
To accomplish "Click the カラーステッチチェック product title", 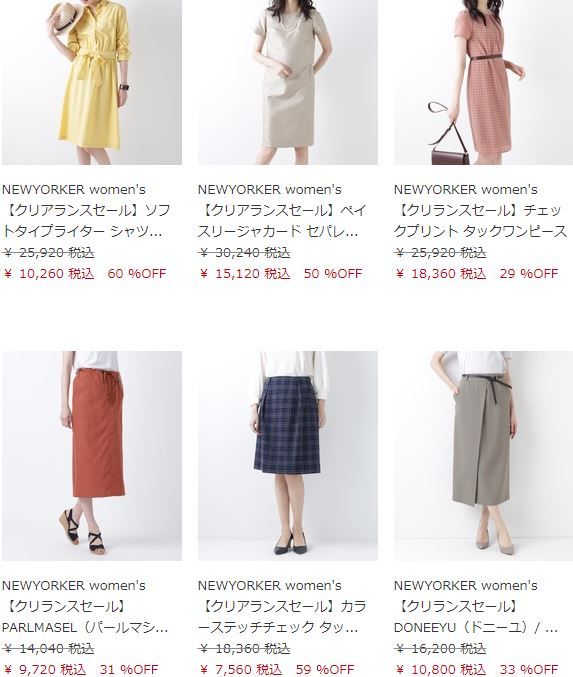I will pos(282,617).
